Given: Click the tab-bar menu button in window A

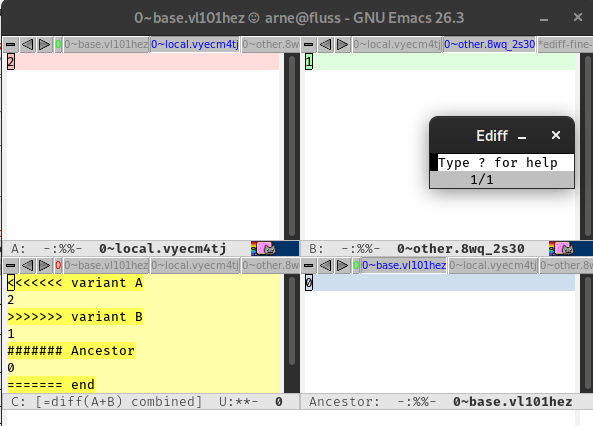Looking at the screenshot, I should (11, 45).
